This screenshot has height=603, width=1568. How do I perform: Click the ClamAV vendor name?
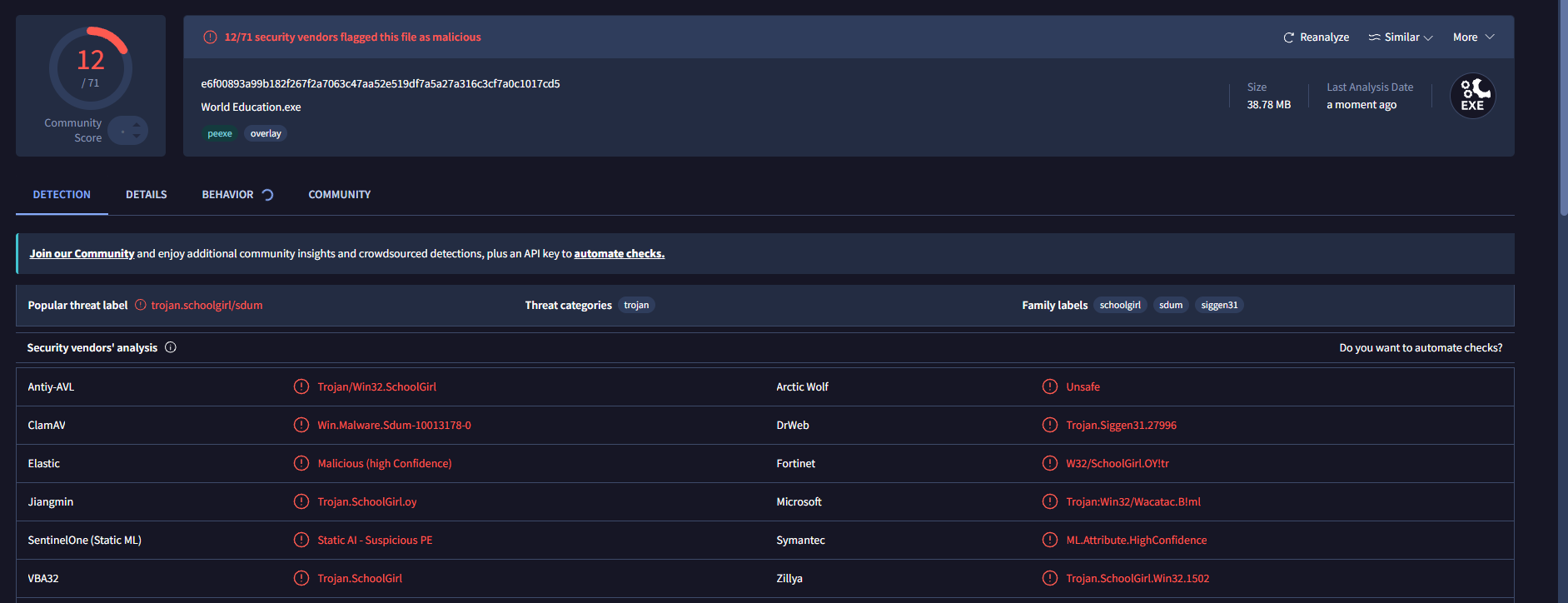[x=47, y=426]
